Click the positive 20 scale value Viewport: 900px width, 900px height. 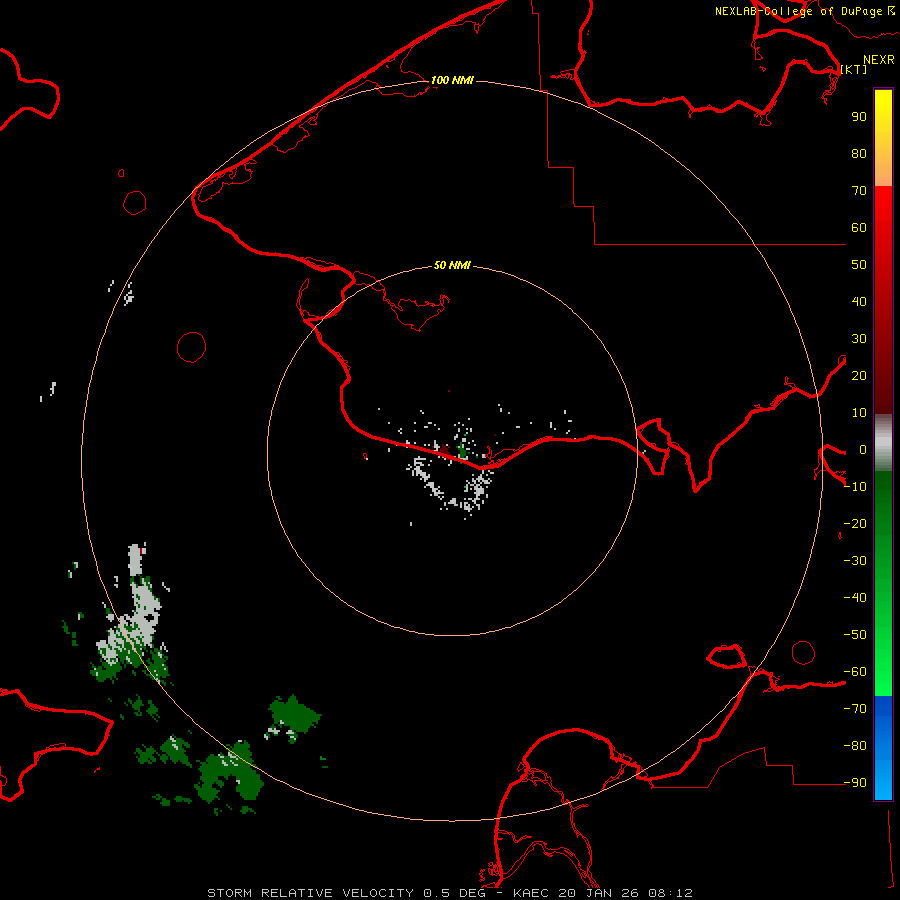click(x=859, y=375)
